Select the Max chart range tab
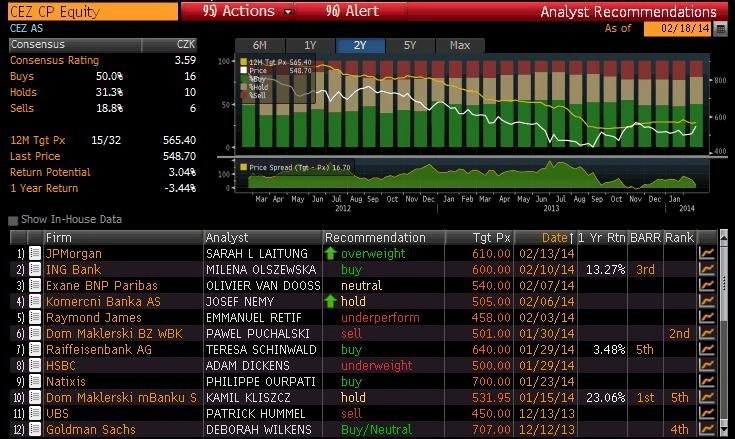The height and width of the screenshot is (439, 735). 460,45
